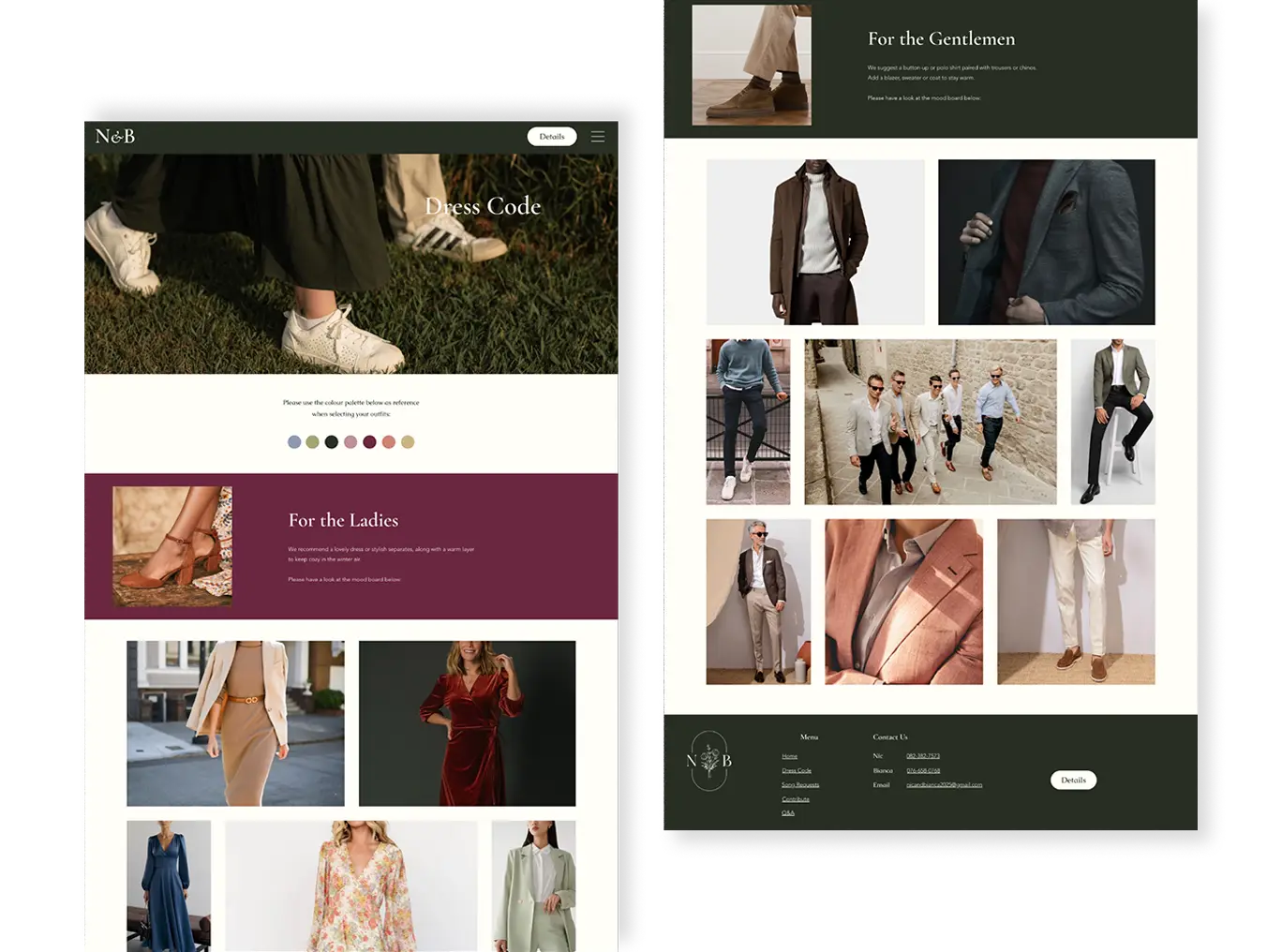Open the floral print dress photo
This screenshot has height=952, width=1282.
click(351, 886)
